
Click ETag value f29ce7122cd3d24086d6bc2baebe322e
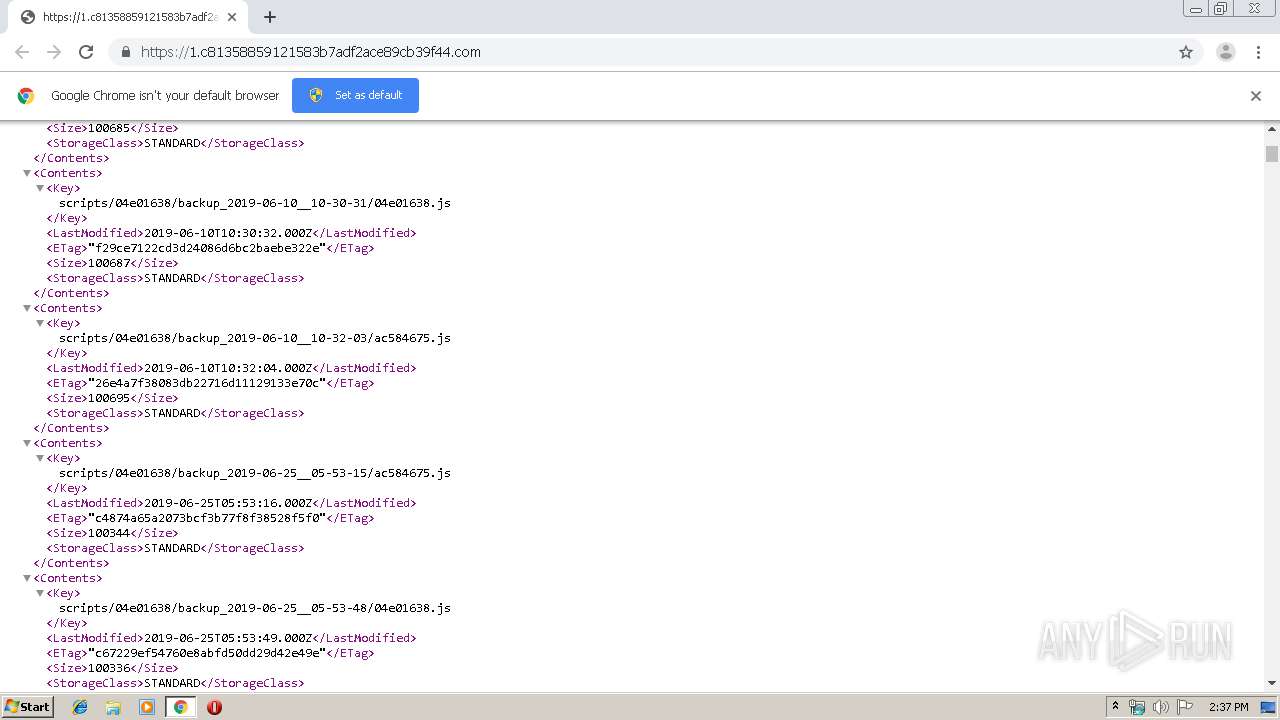207,248
